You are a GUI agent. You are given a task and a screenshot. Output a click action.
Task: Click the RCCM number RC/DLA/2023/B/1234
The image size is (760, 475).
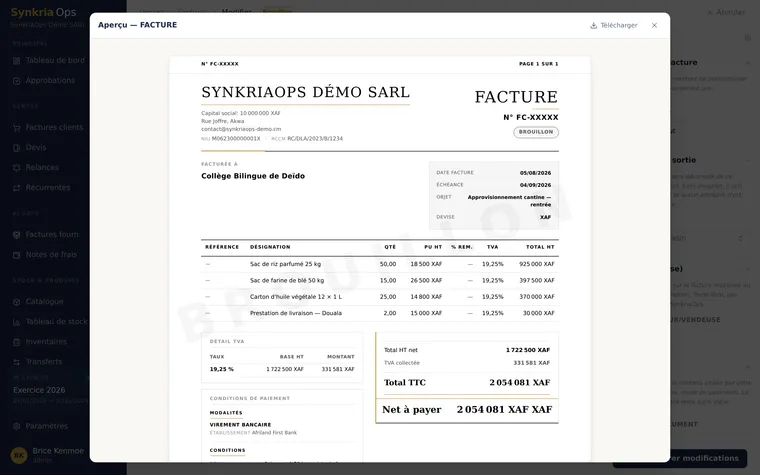[x=315, y=139]
